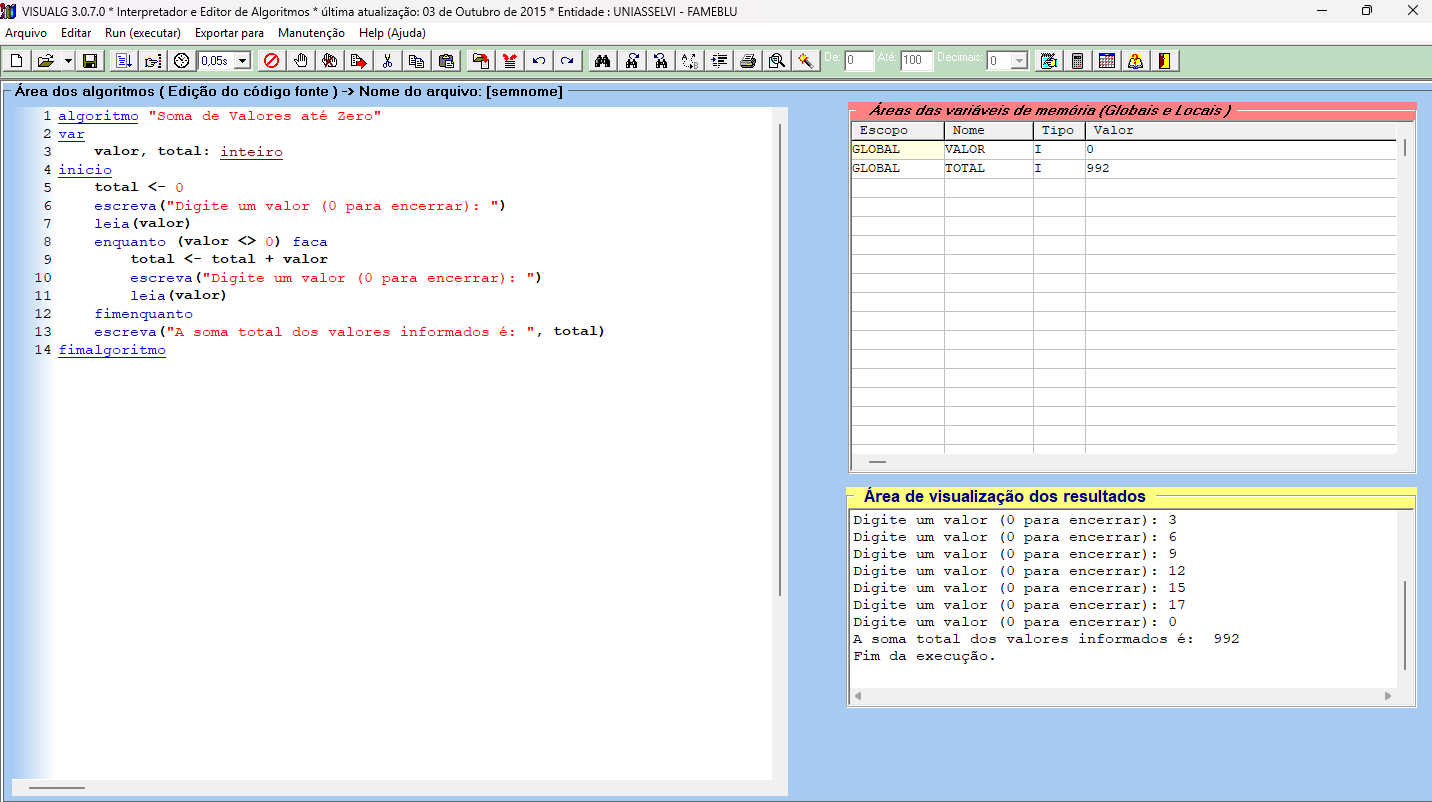Open the Manutenção menu
1432x802 pixels.
coord(311,33)
